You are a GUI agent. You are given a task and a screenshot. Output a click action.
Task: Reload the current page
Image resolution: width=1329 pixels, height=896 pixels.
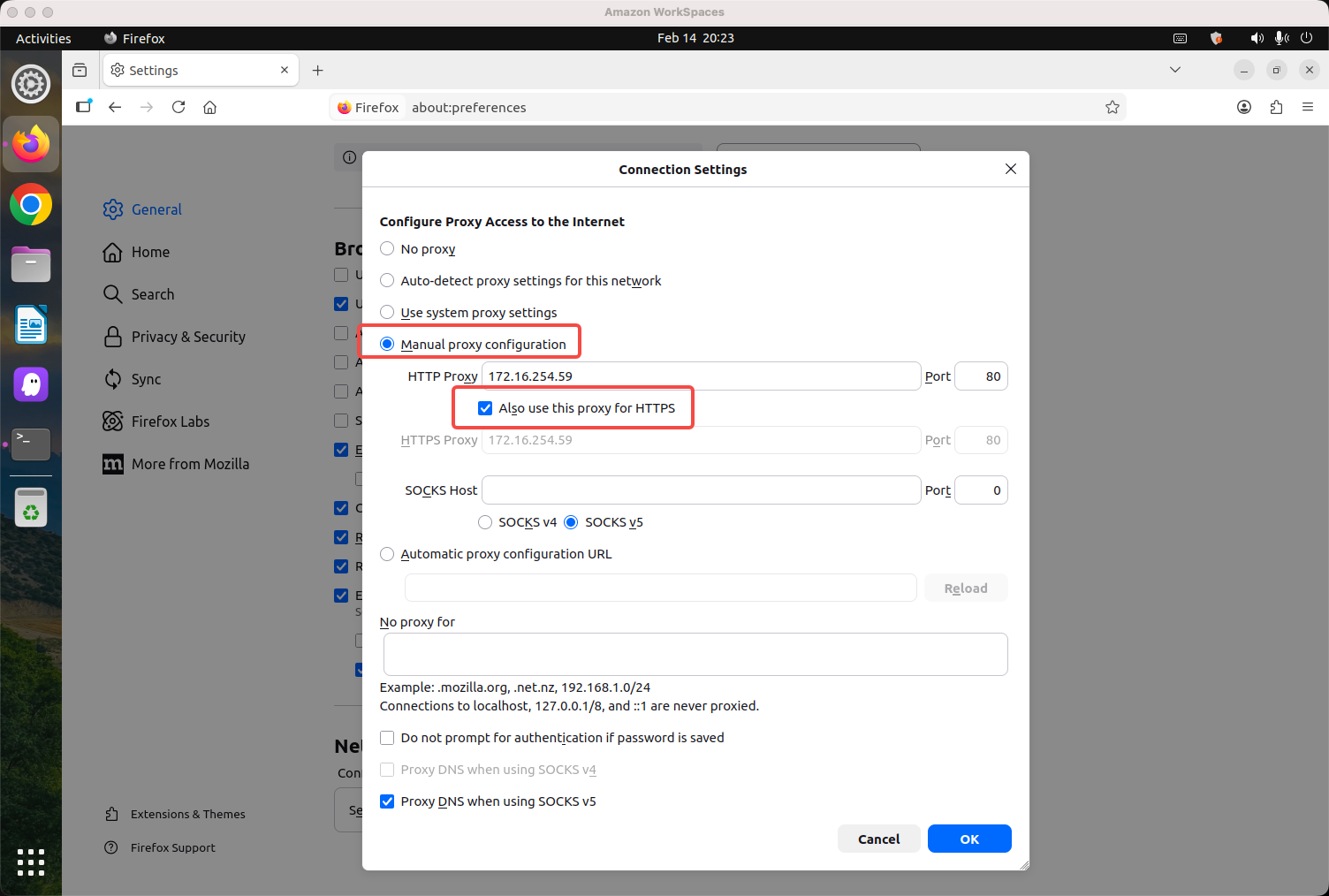[x=178, y=107]
